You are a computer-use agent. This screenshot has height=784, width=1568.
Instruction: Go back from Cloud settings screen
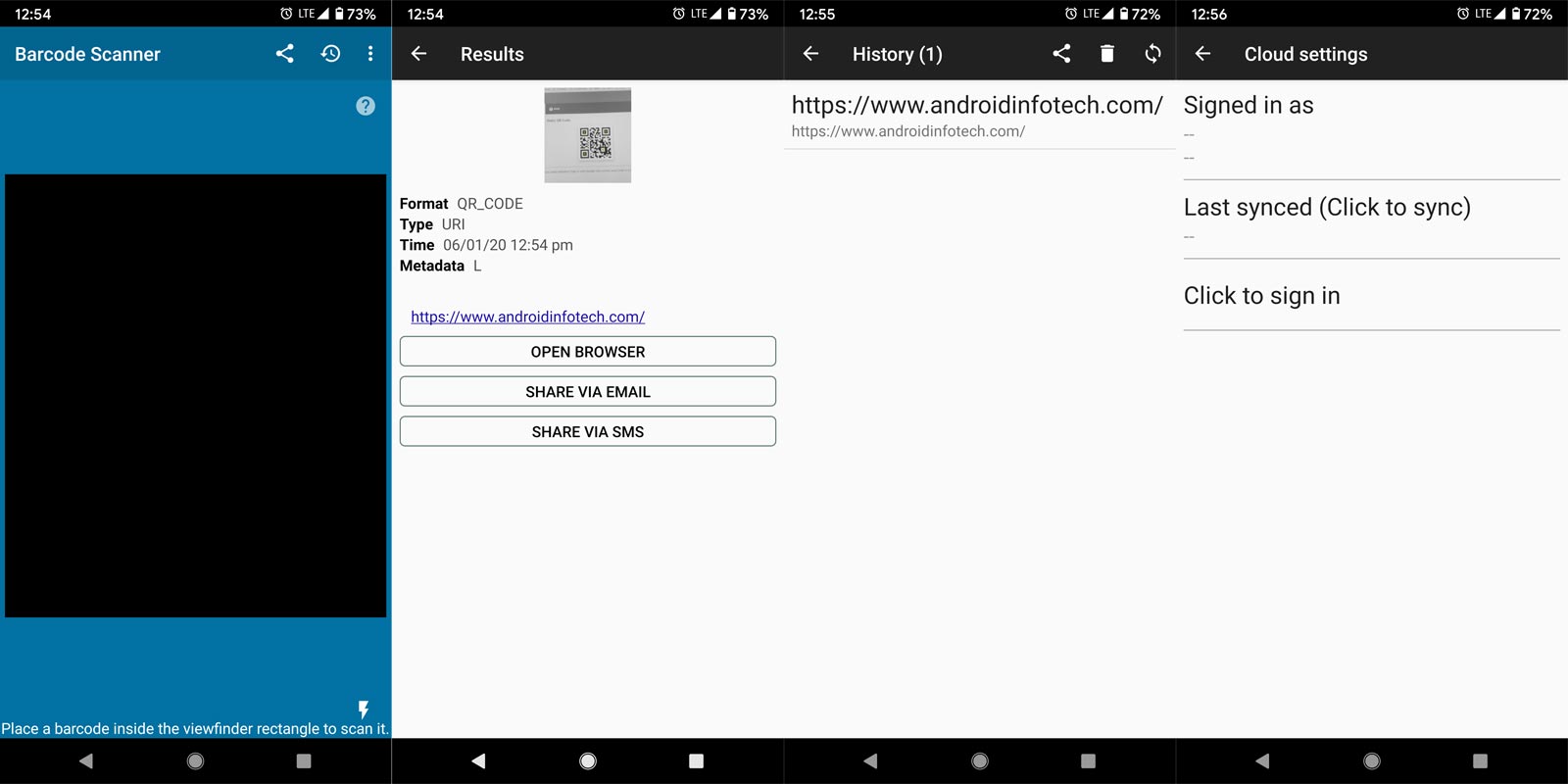click(x=1203, y=54)
